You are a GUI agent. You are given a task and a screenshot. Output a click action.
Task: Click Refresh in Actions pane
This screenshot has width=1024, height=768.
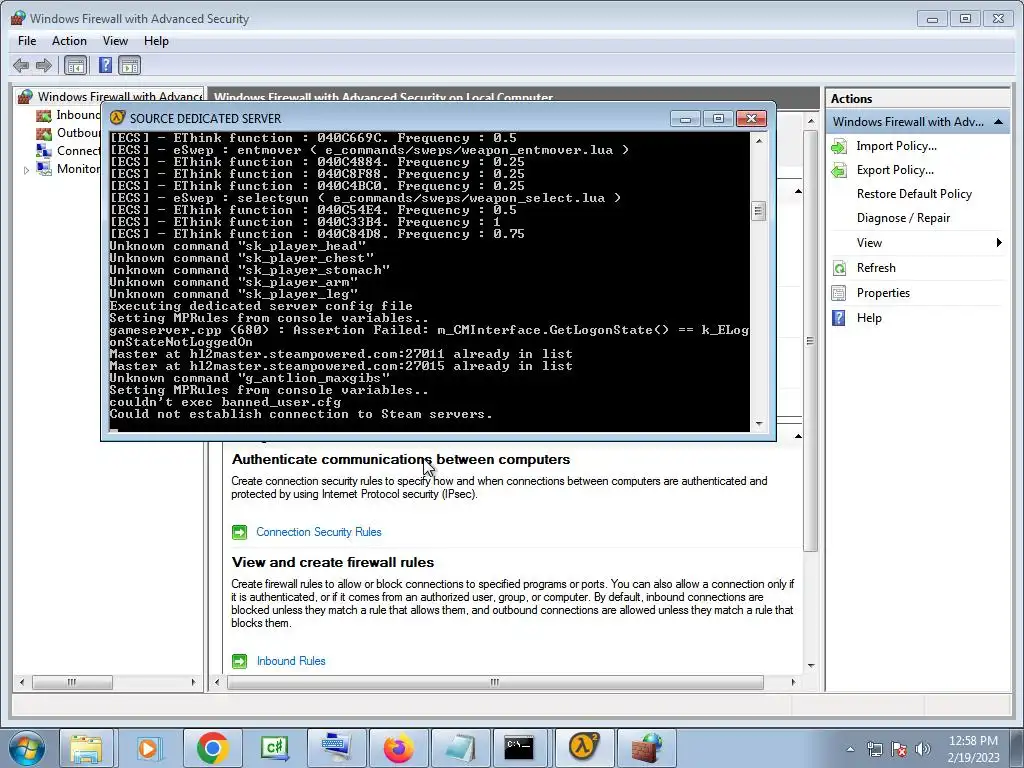(876, 268)
